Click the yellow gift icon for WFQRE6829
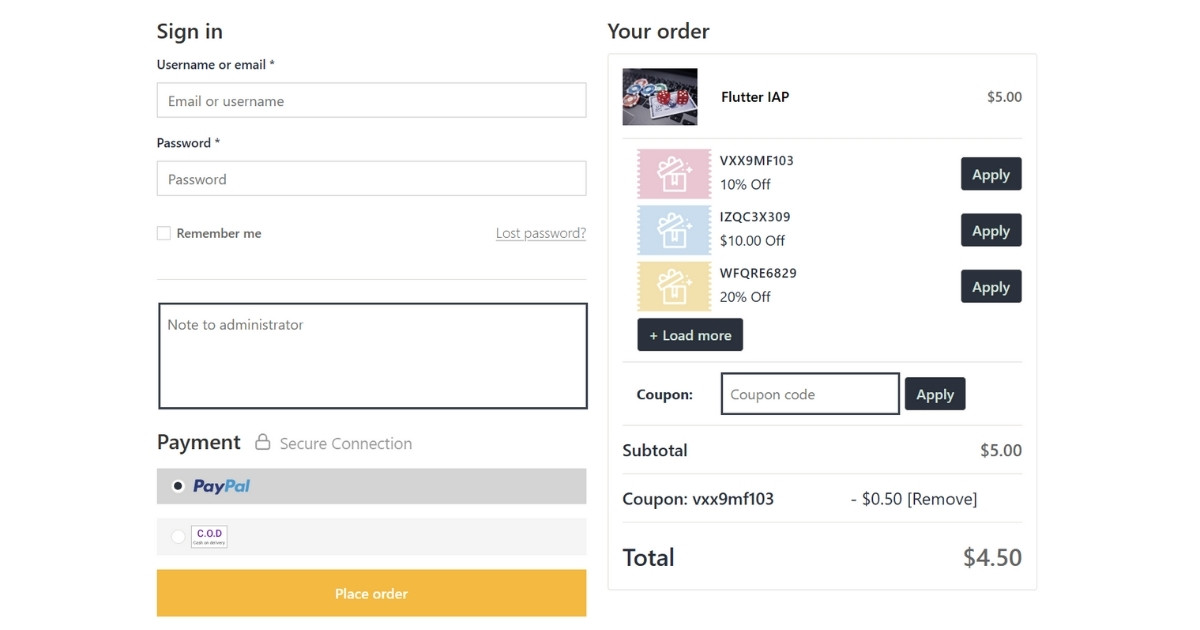 point(673,285)
